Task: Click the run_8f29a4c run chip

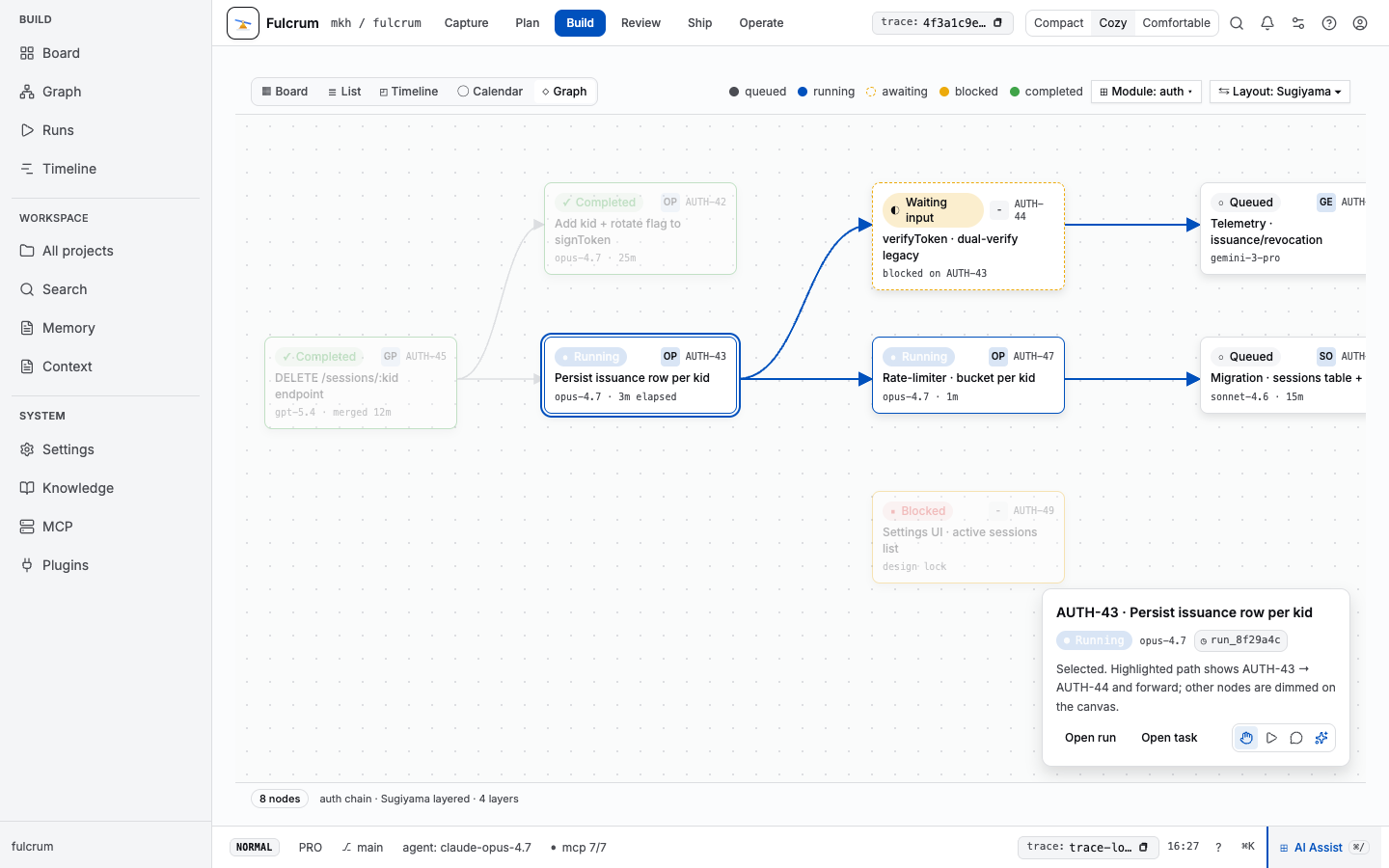Action: (1240, 640)
